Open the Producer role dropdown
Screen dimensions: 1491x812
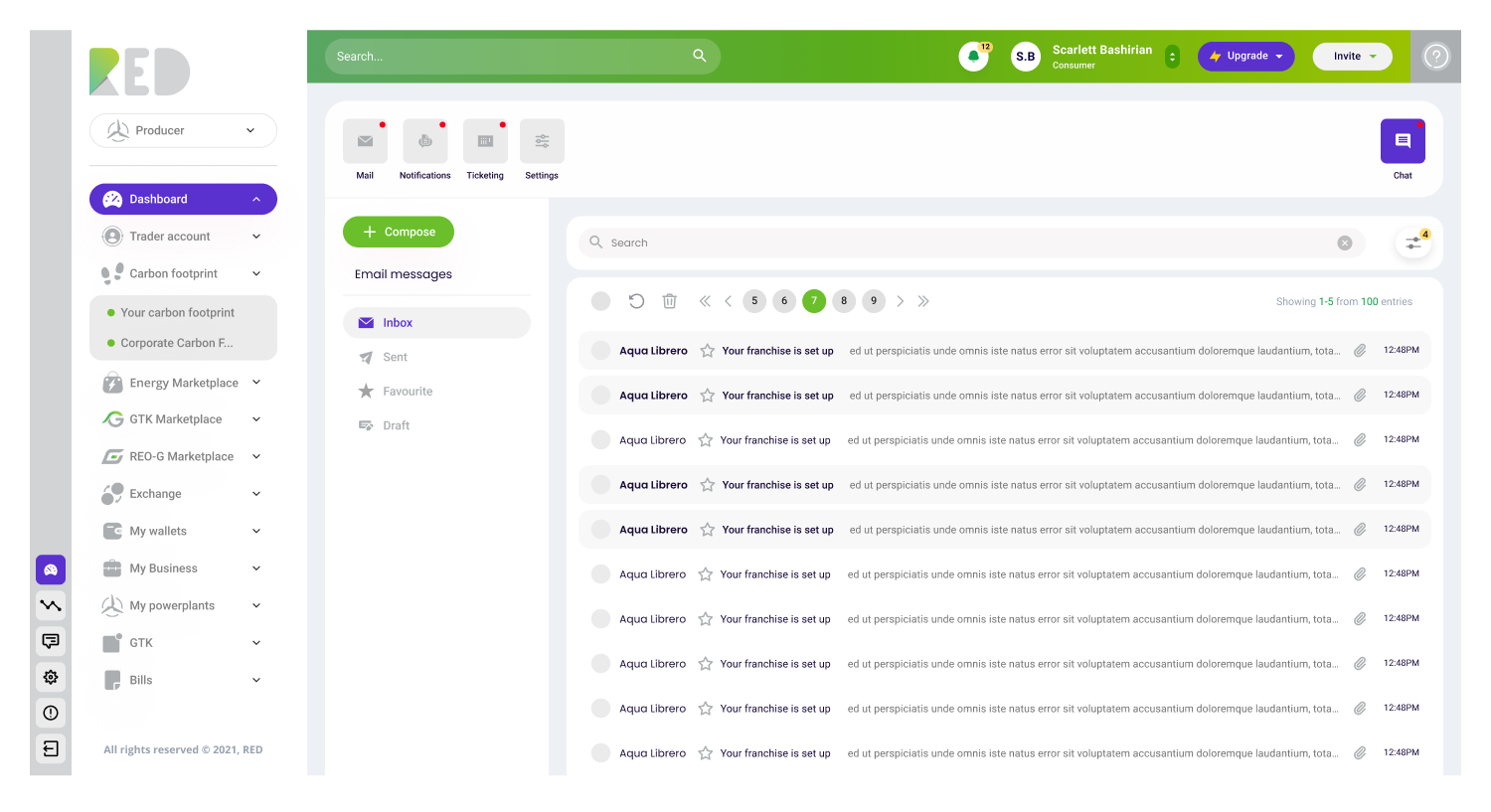(183, 130)
